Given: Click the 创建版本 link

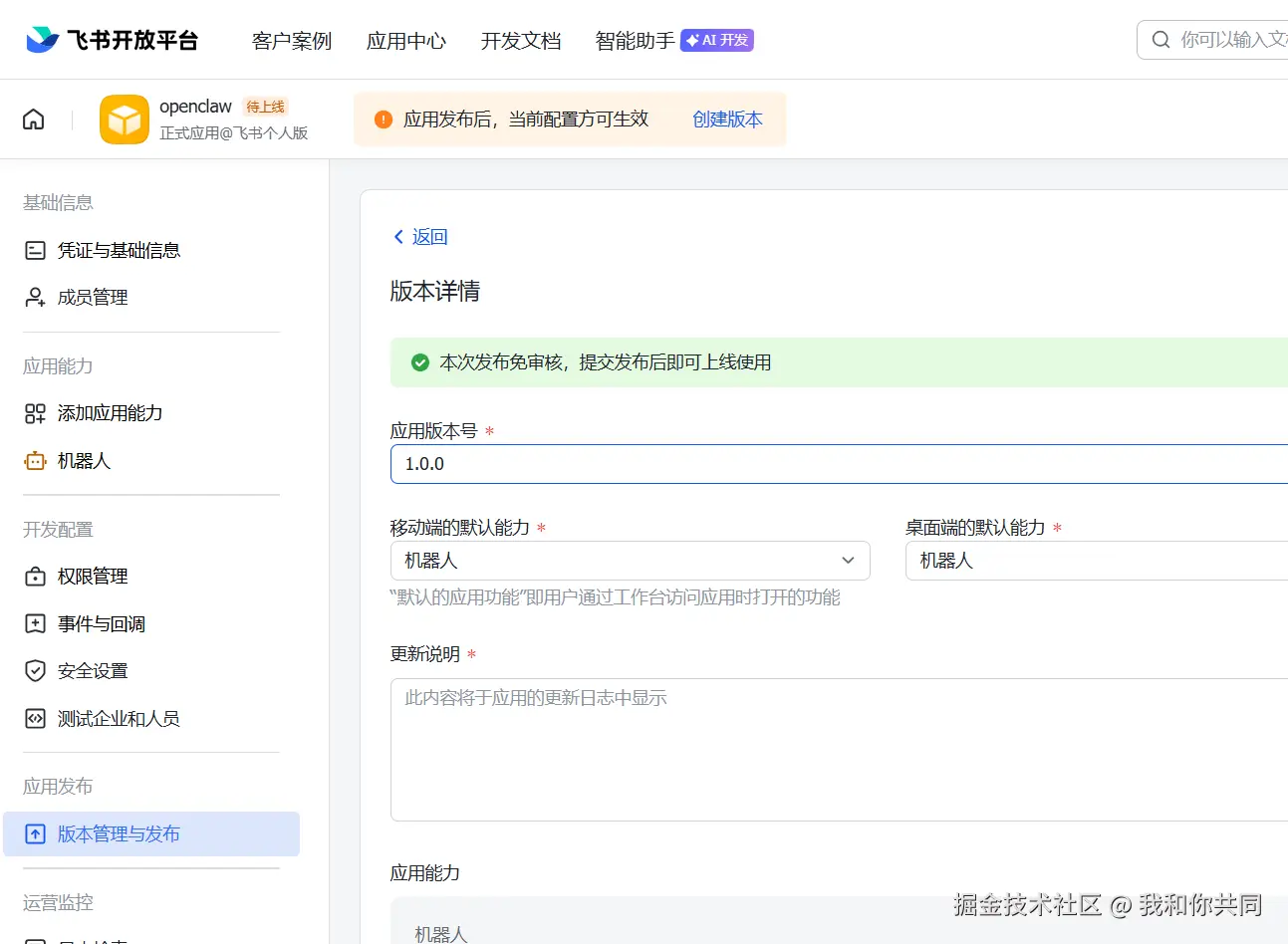Looking at the screenshot, I should point(726,118).
